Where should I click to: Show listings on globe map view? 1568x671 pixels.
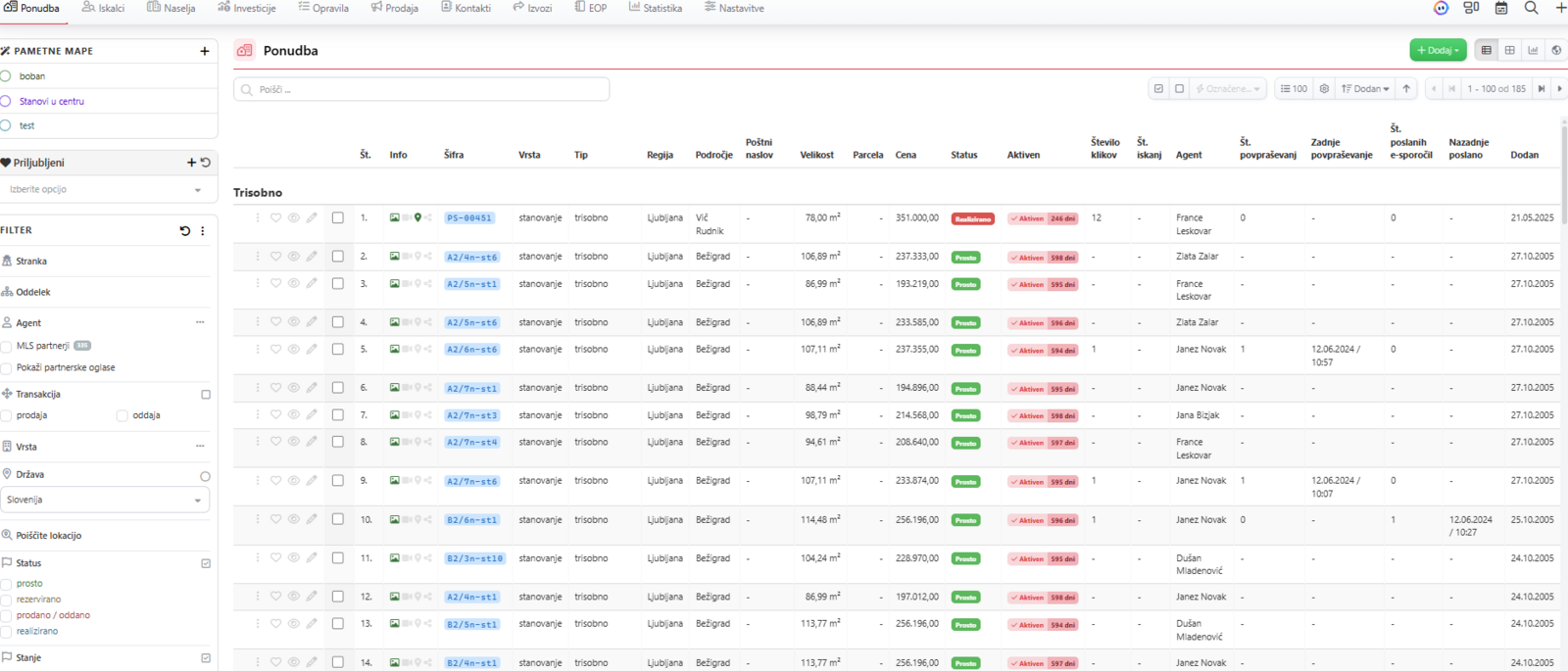click(x=1556, y=50)
